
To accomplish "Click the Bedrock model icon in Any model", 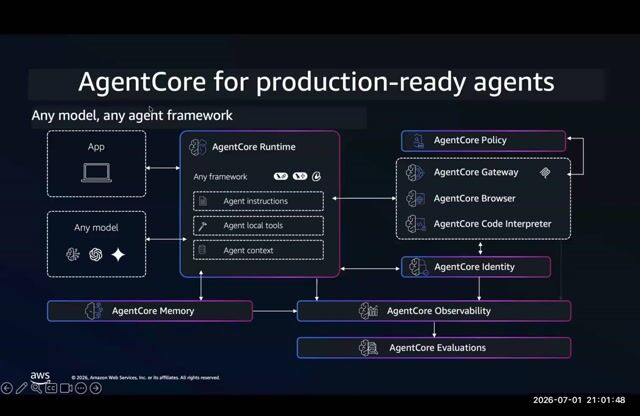I will tap(73, 254).
